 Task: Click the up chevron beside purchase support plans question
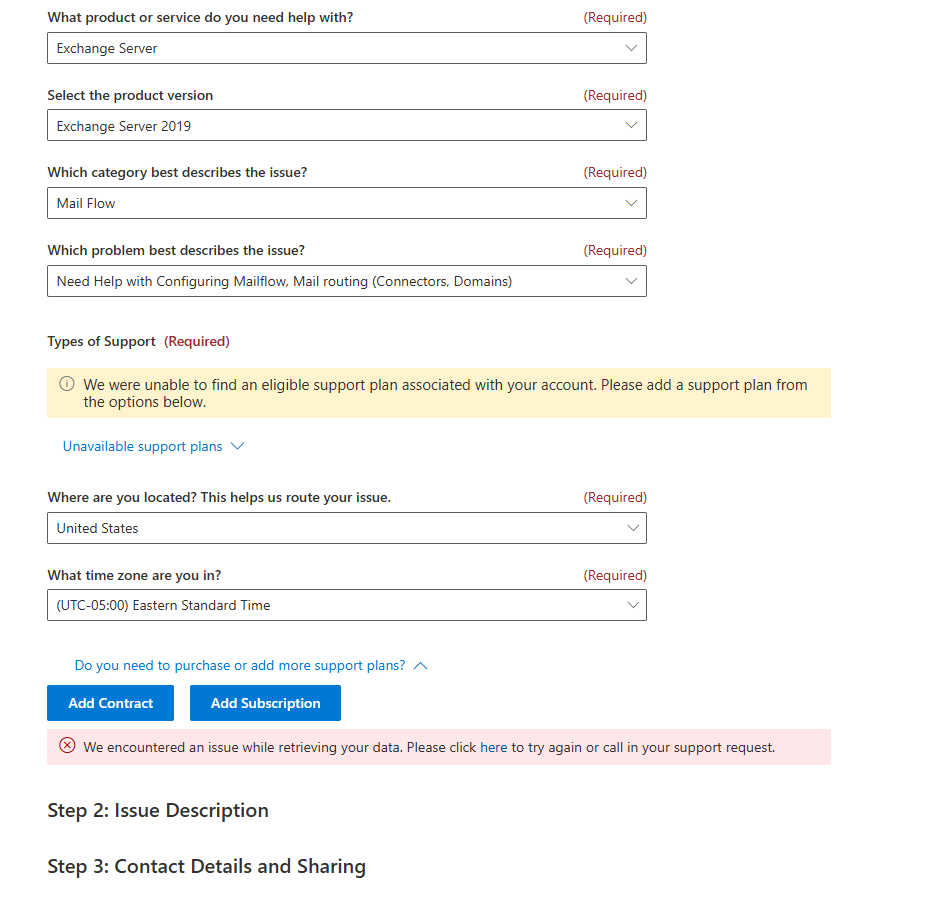(x=421, y=665)
